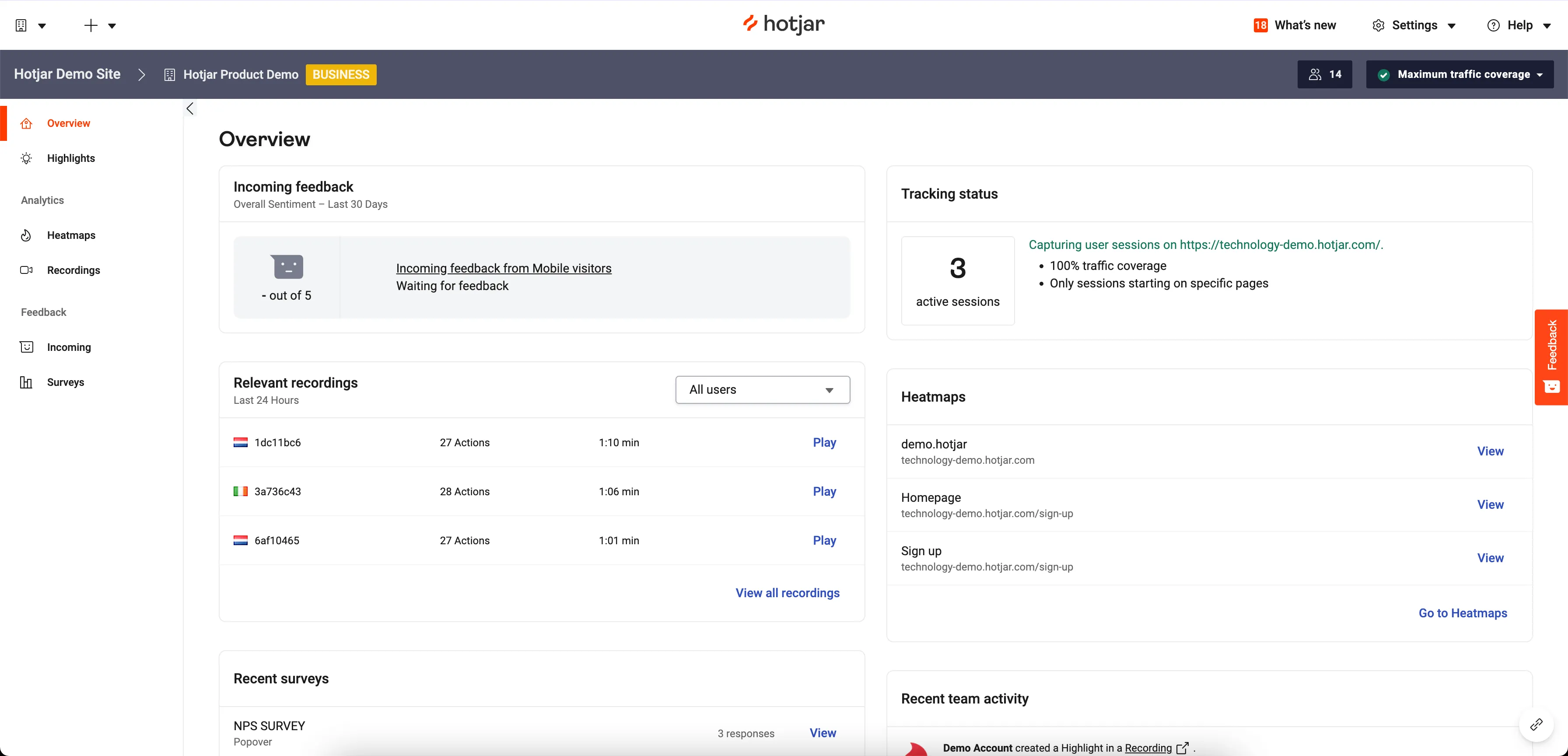Click the building icon before Hotjar Product Demo
Screen dimensions: 1568x756
170,75
